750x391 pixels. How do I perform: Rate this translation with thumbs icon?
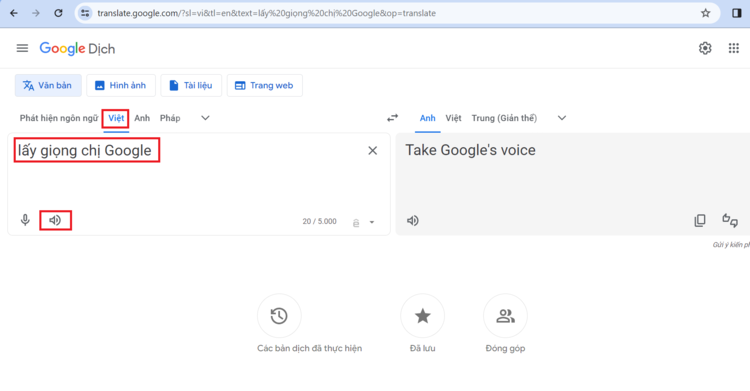click(730, 220)
